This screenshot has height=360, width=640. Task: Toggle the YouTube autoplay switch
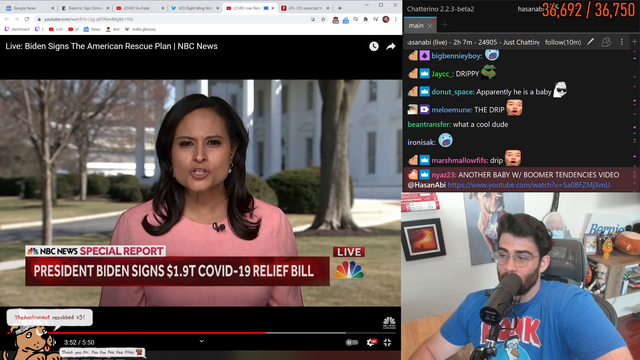(351, 342)
